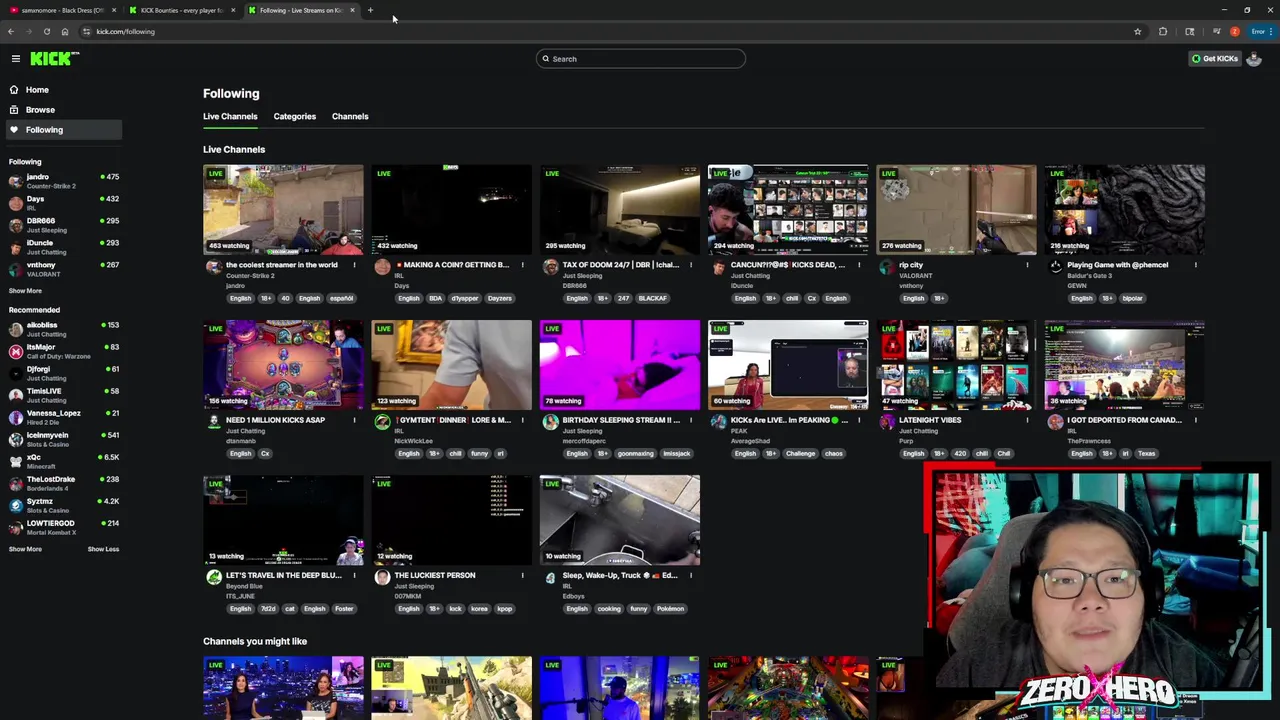Select the español tag under jandro stream
This screenshot has height=720, width=1280.
[341, 298]
